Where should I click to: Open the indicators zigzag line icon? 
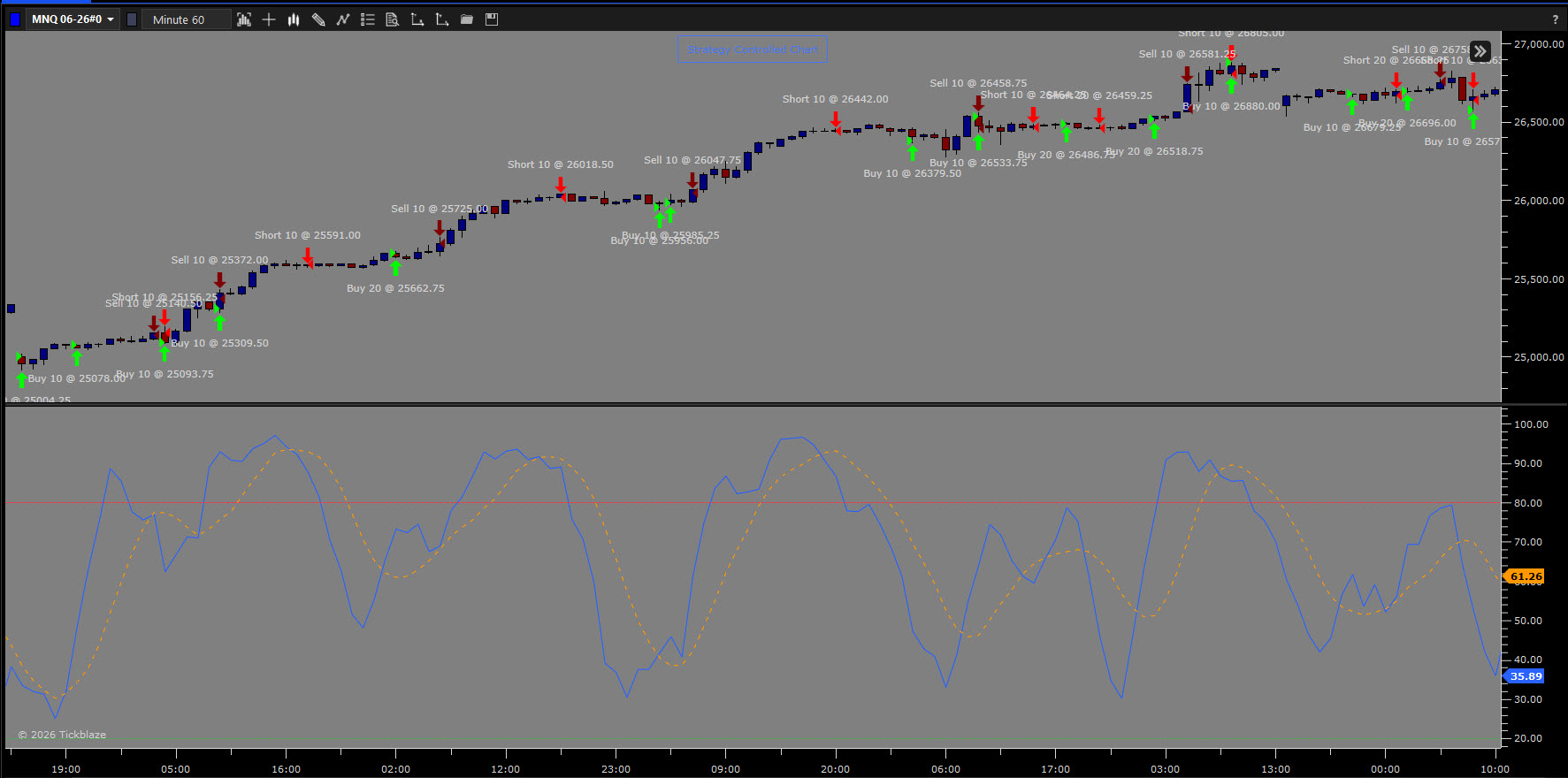(x=343, y=19)
